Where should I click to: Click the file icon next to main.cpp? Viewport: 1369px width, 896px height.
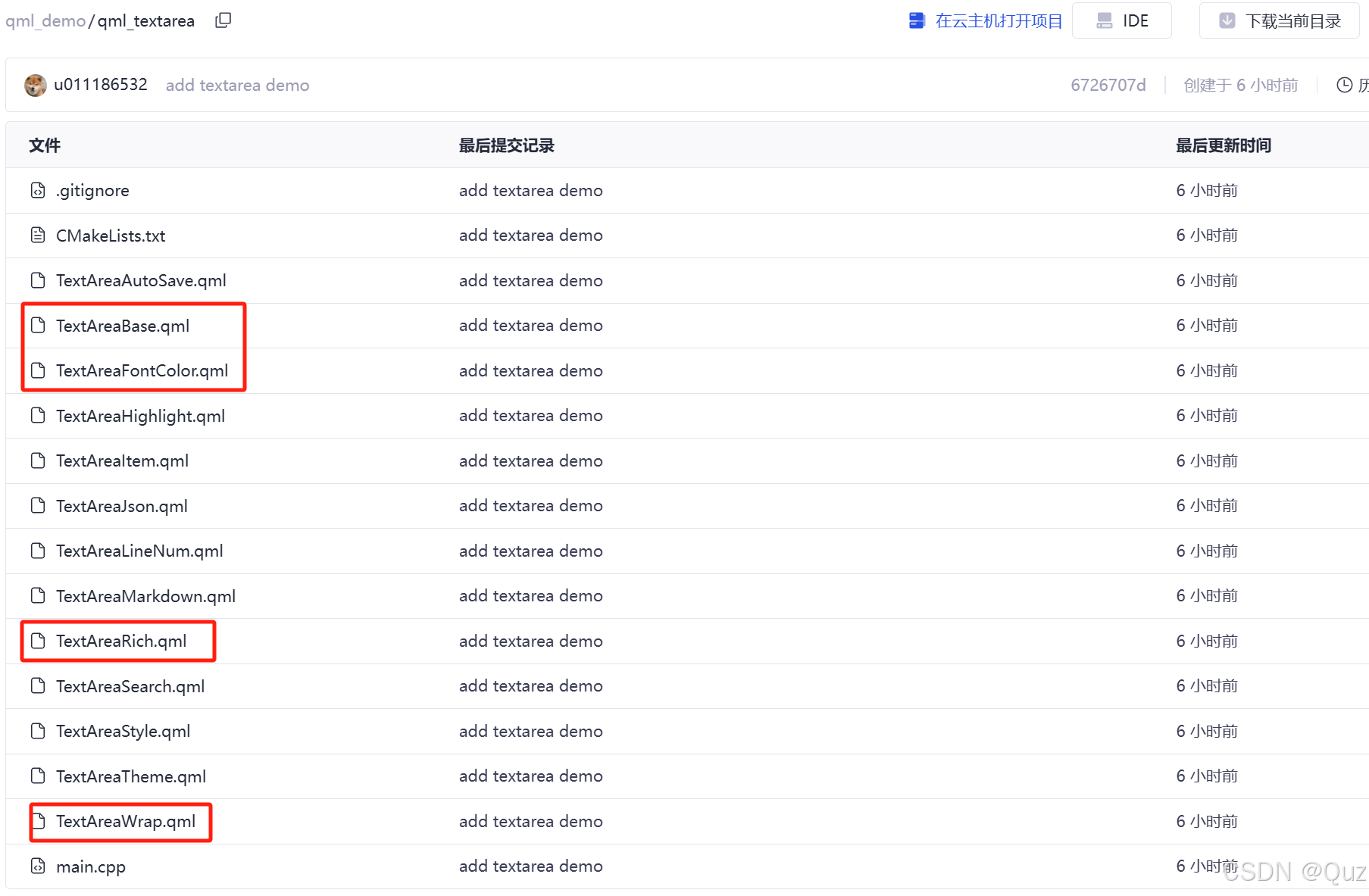pyautogui.click(x=37, y=866)
